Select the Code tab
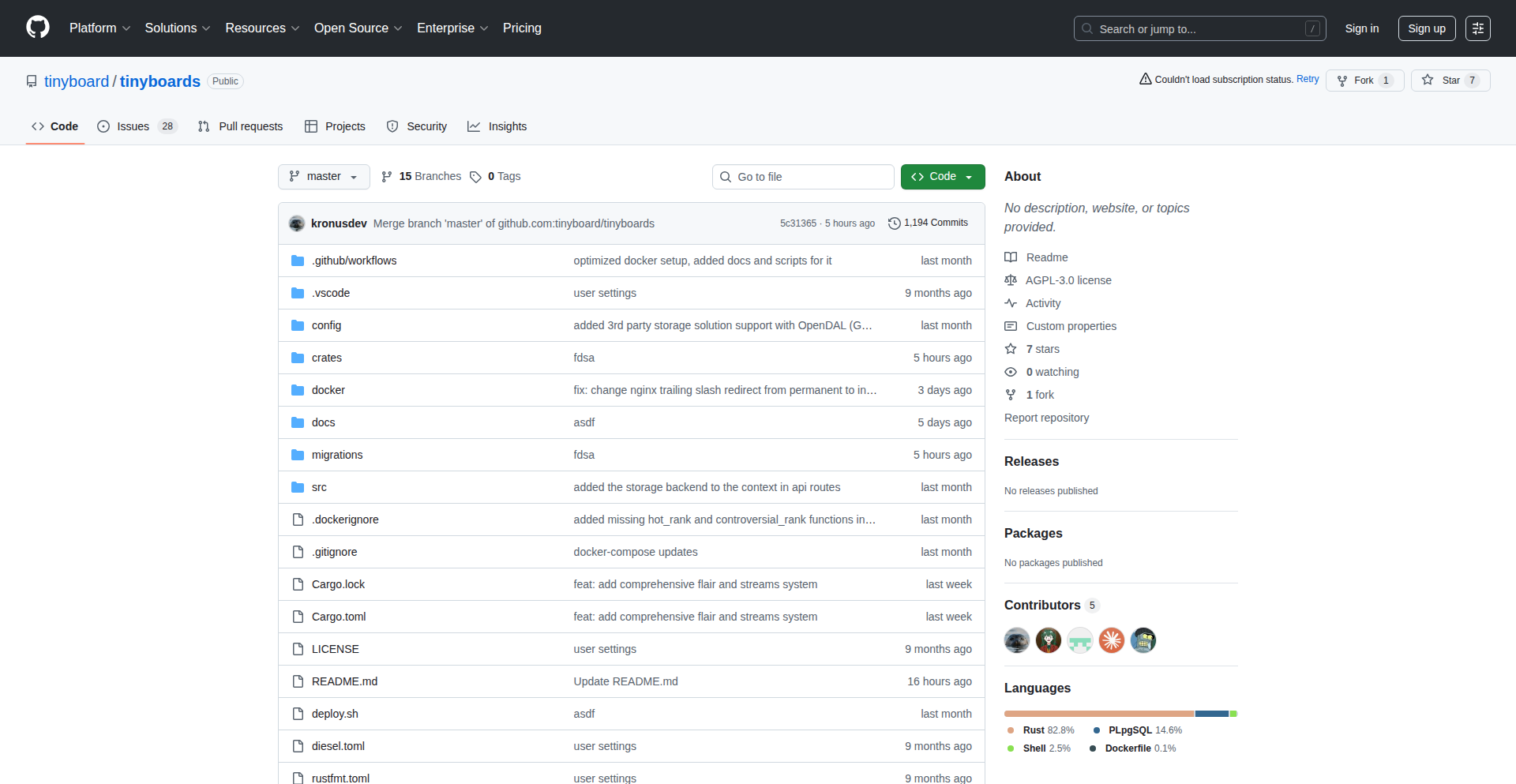 (x=54, y=126)
